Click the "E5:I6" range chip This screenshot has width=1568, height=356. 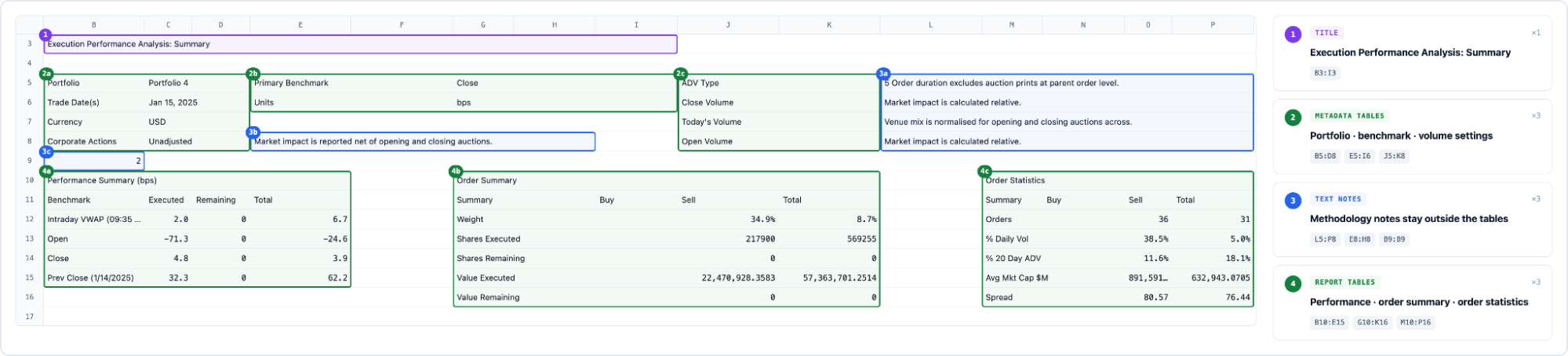point(1359,156)
